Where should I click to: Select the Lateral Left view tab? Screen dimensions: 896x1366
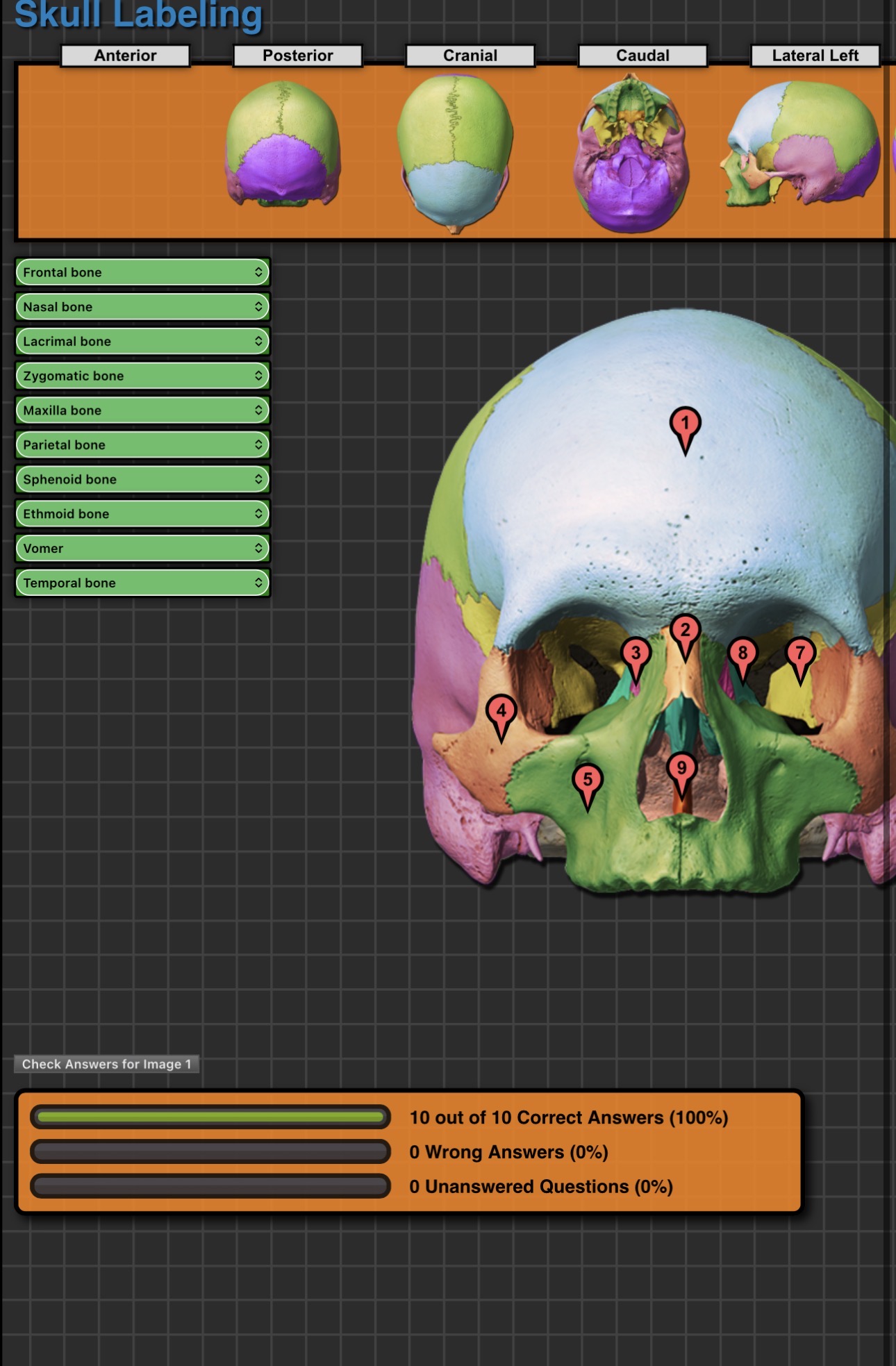pos(815,56)
